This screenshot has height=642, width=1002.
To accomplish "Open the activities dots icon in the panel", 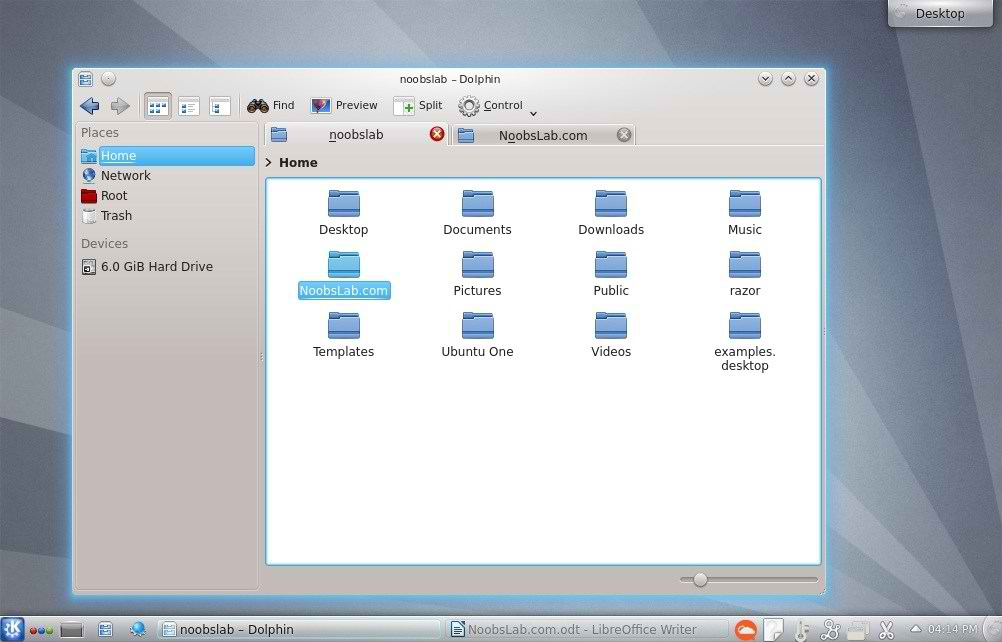I will 42,631.
